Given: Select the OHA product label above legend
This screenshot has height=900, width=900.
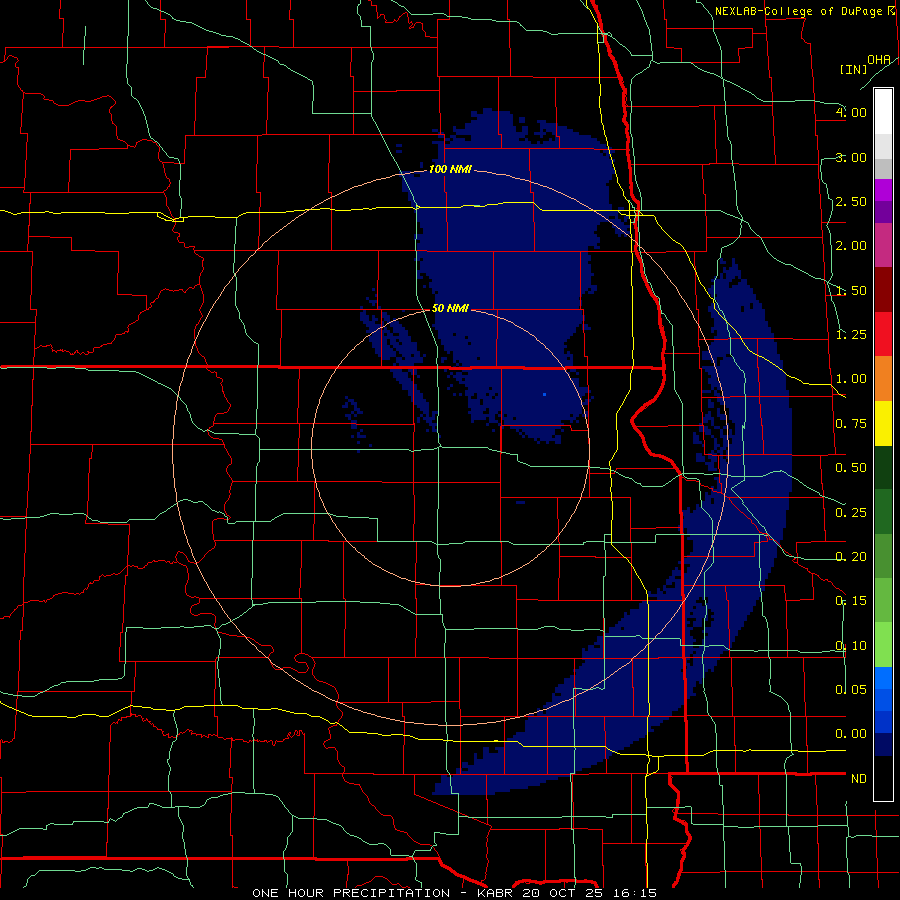Looking at the screenshot, I should click(879, 60).
